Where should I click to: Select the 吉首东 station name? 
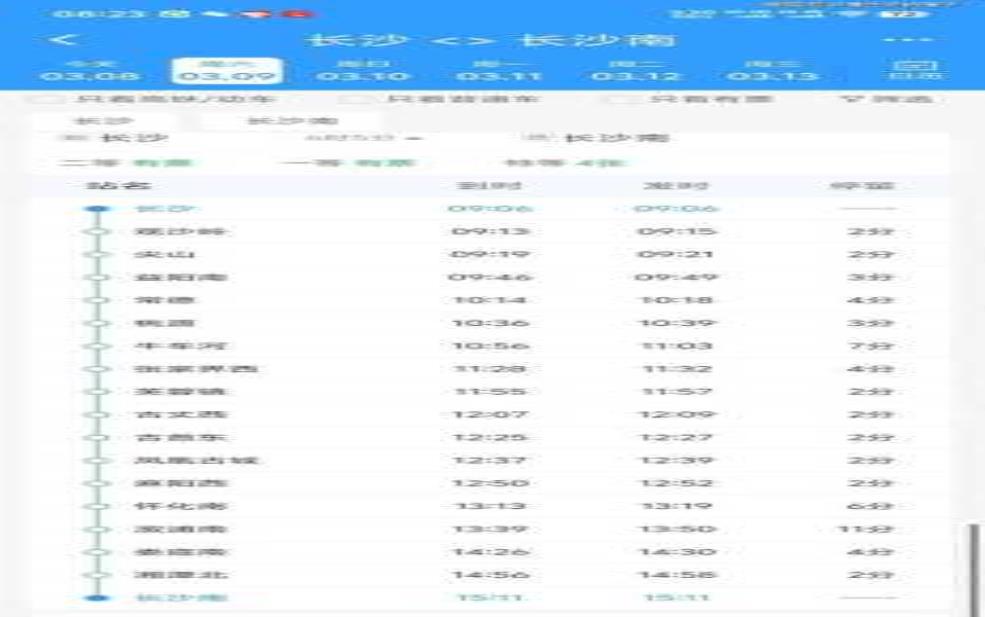click(180, 438)
